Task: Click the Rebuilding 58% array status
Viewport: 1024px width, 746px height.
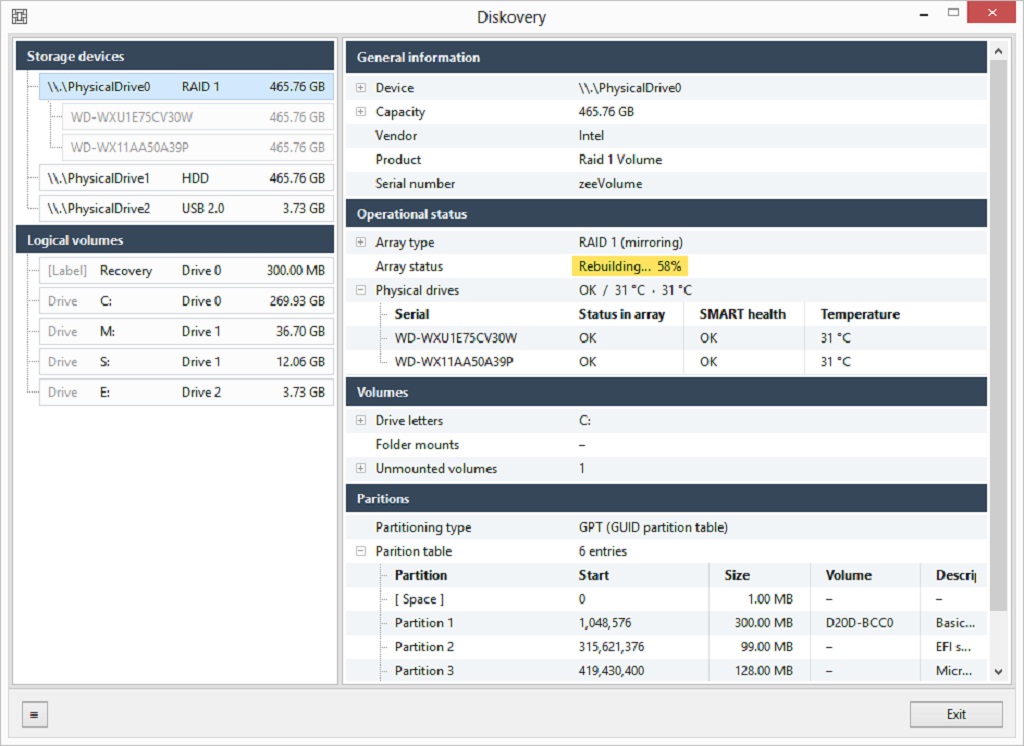Action: 630,267
